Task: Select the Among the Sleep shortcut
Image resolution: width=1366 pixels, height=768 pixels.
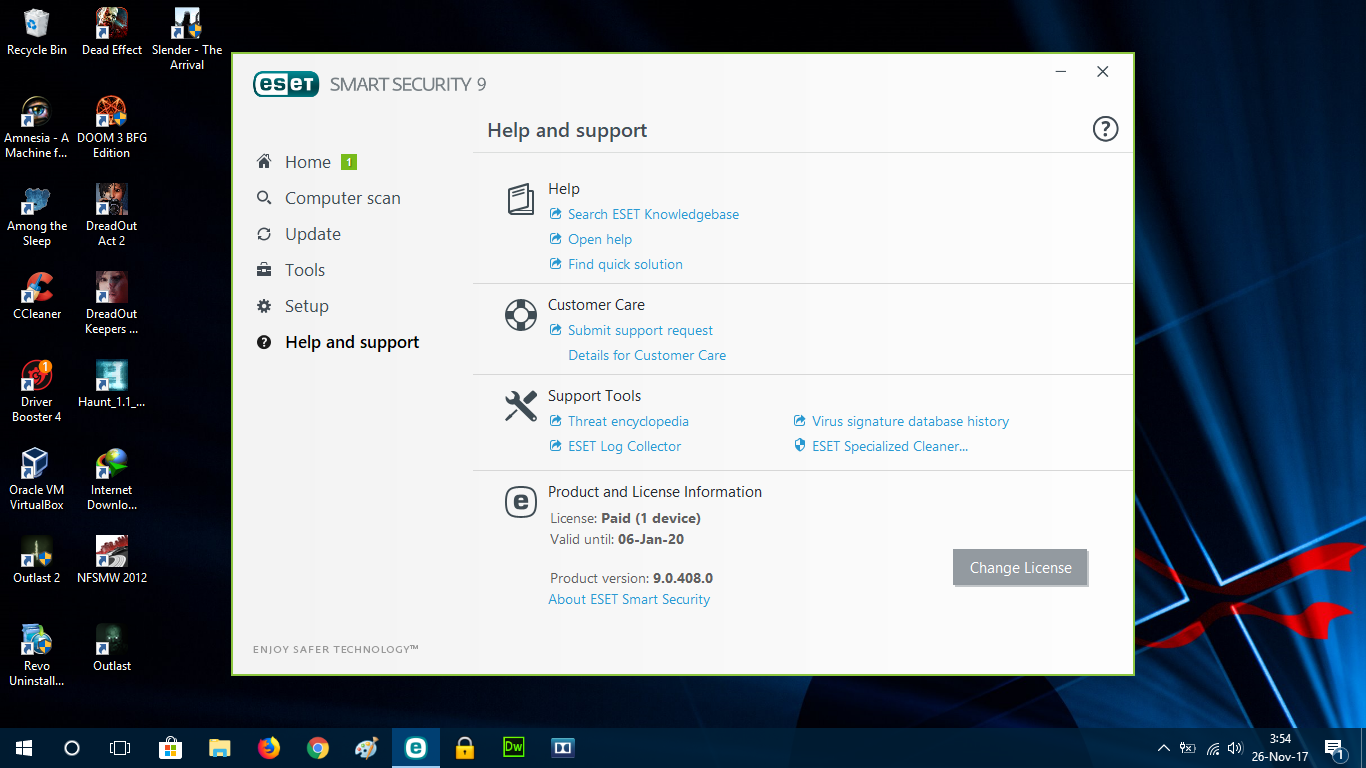Action: point(37,216)
